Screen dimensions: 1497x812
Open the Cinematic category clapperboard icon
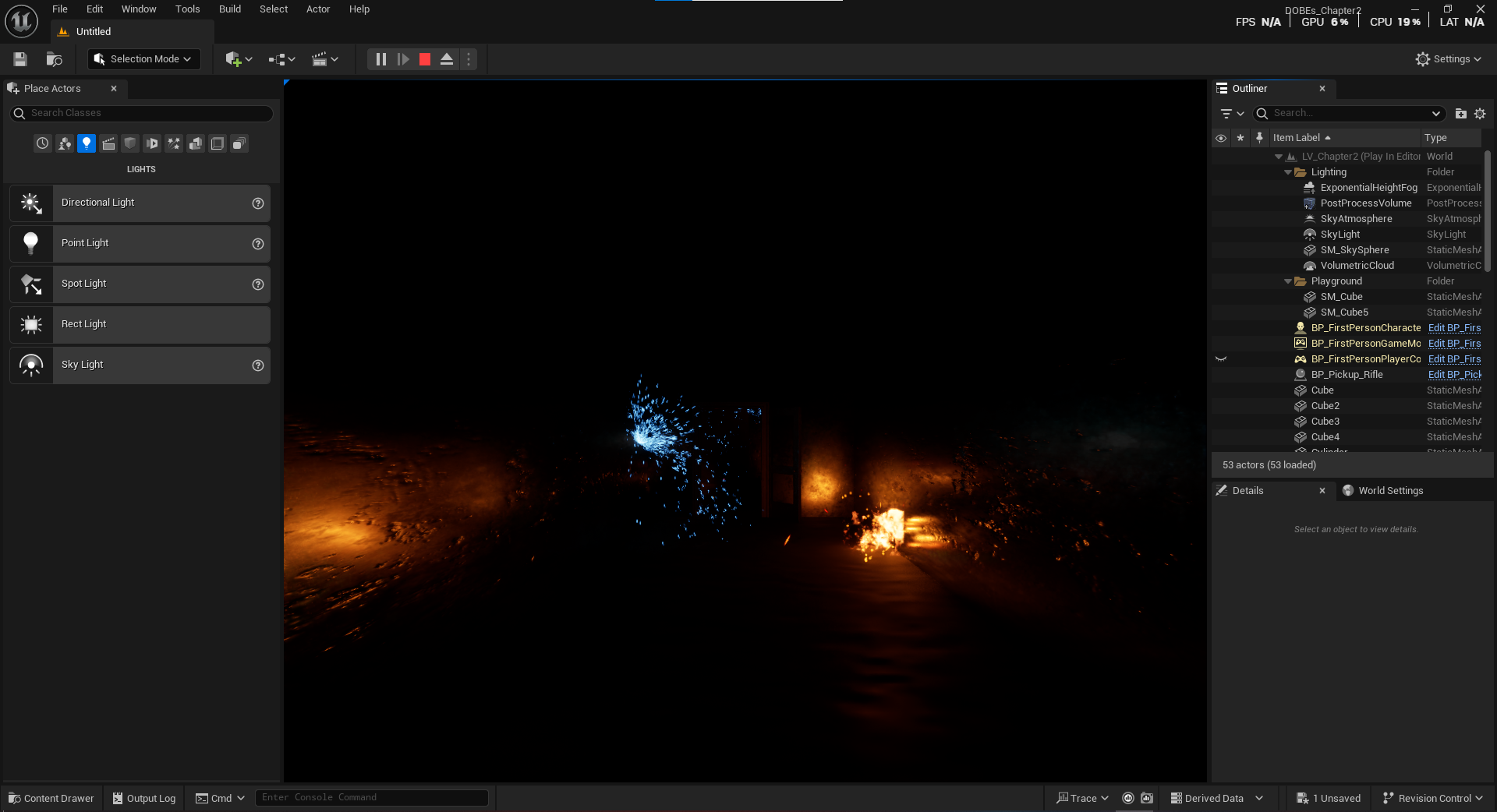pyautogui.click(x=108, y=143)
